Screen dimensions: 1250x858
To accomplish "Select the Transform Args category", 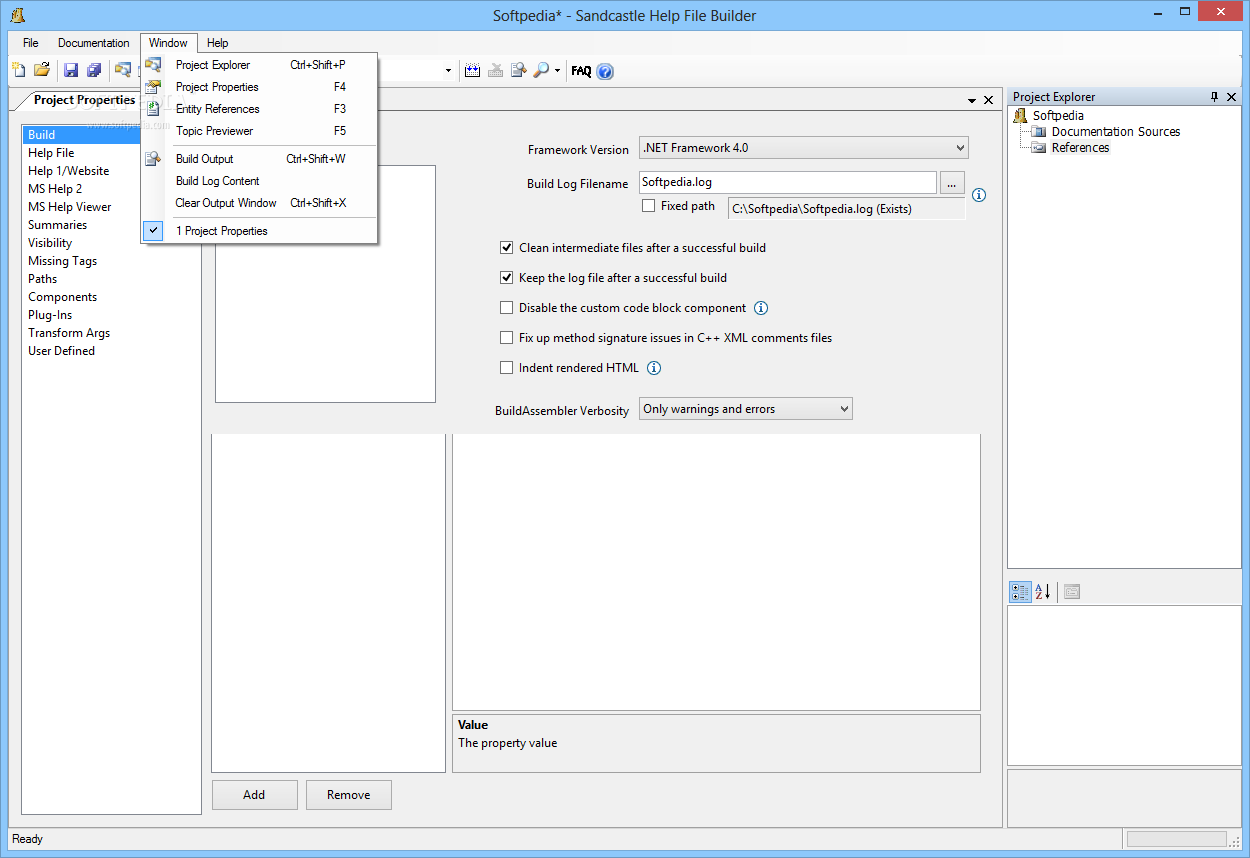I will 69,333.
